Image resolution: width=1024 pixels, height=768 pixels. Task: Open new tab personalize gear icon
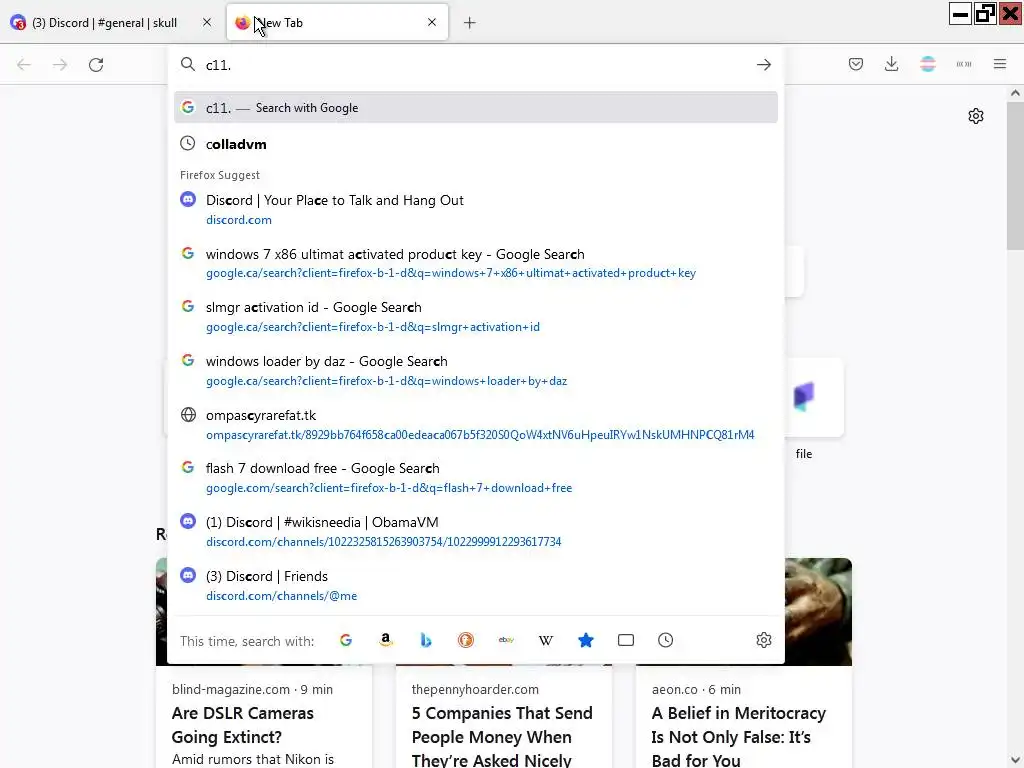(x=976, y=116)
